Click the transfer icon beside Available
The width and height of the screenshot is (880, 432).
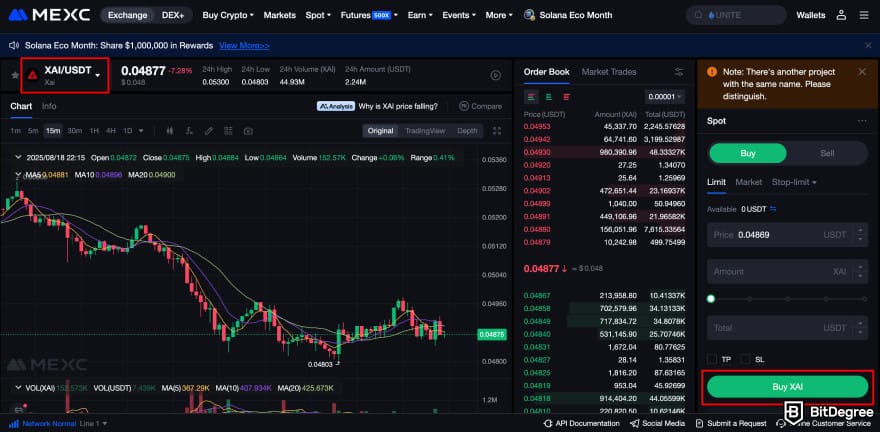click(773, 209)
